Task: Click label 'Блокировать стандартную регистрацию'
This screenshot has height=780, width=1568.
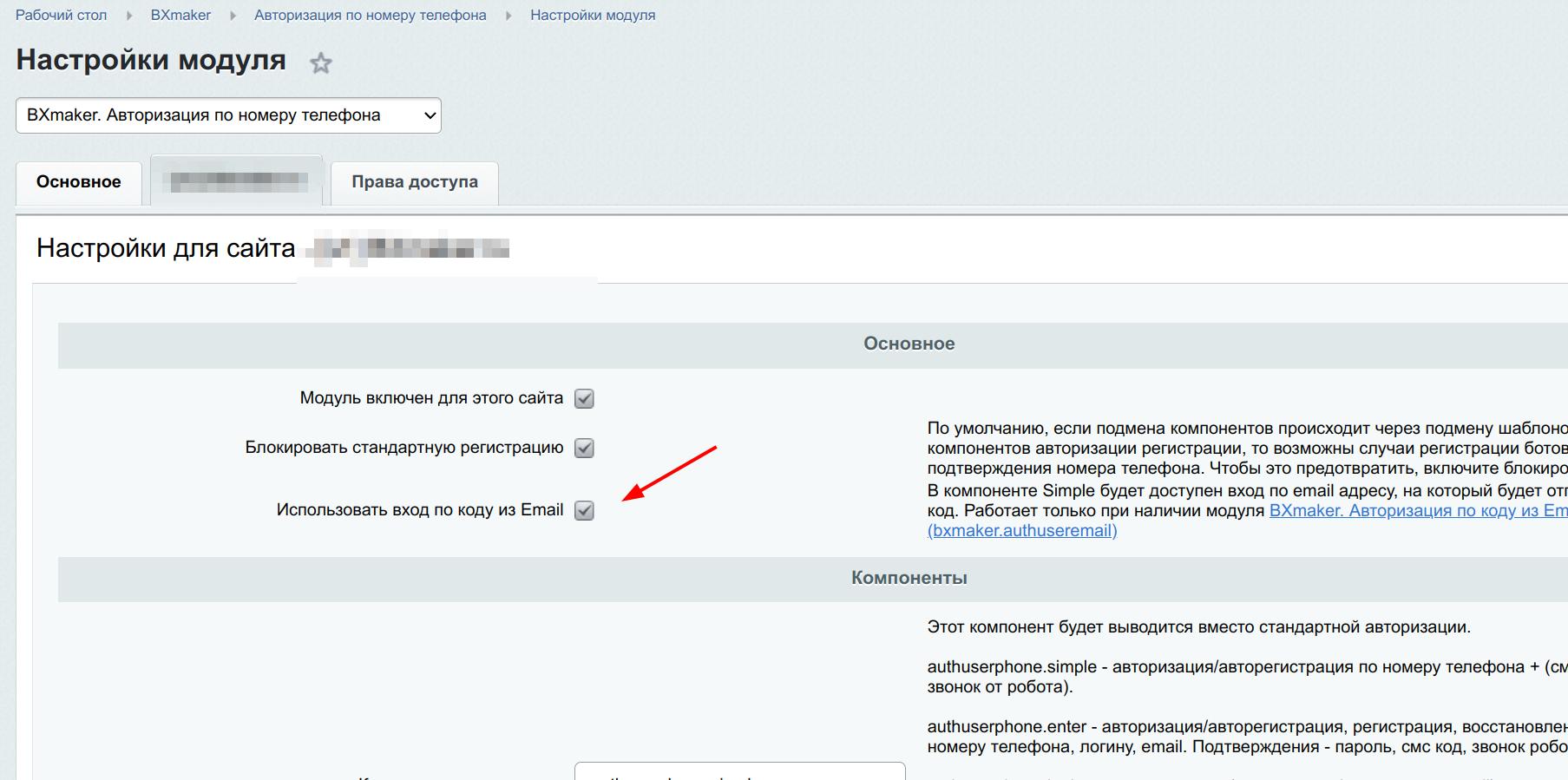Action: (404, 448)
